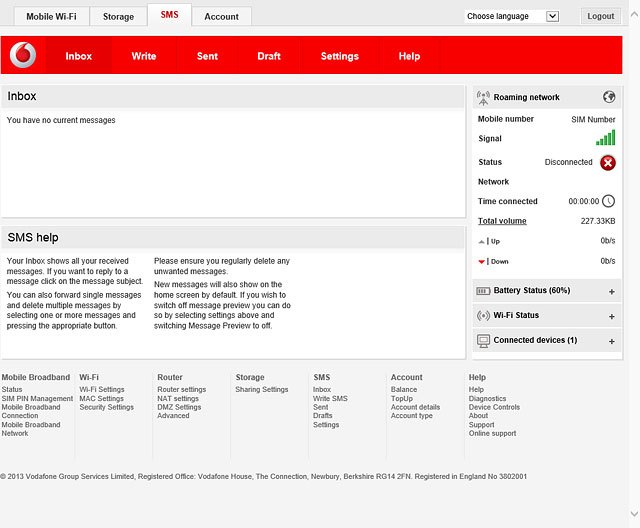Image resolution: width=640 pixels, height=528 pixels.
Task: Click the "00:00:00" time connected value
Action: pyautogui.click(x=584, y=201)
